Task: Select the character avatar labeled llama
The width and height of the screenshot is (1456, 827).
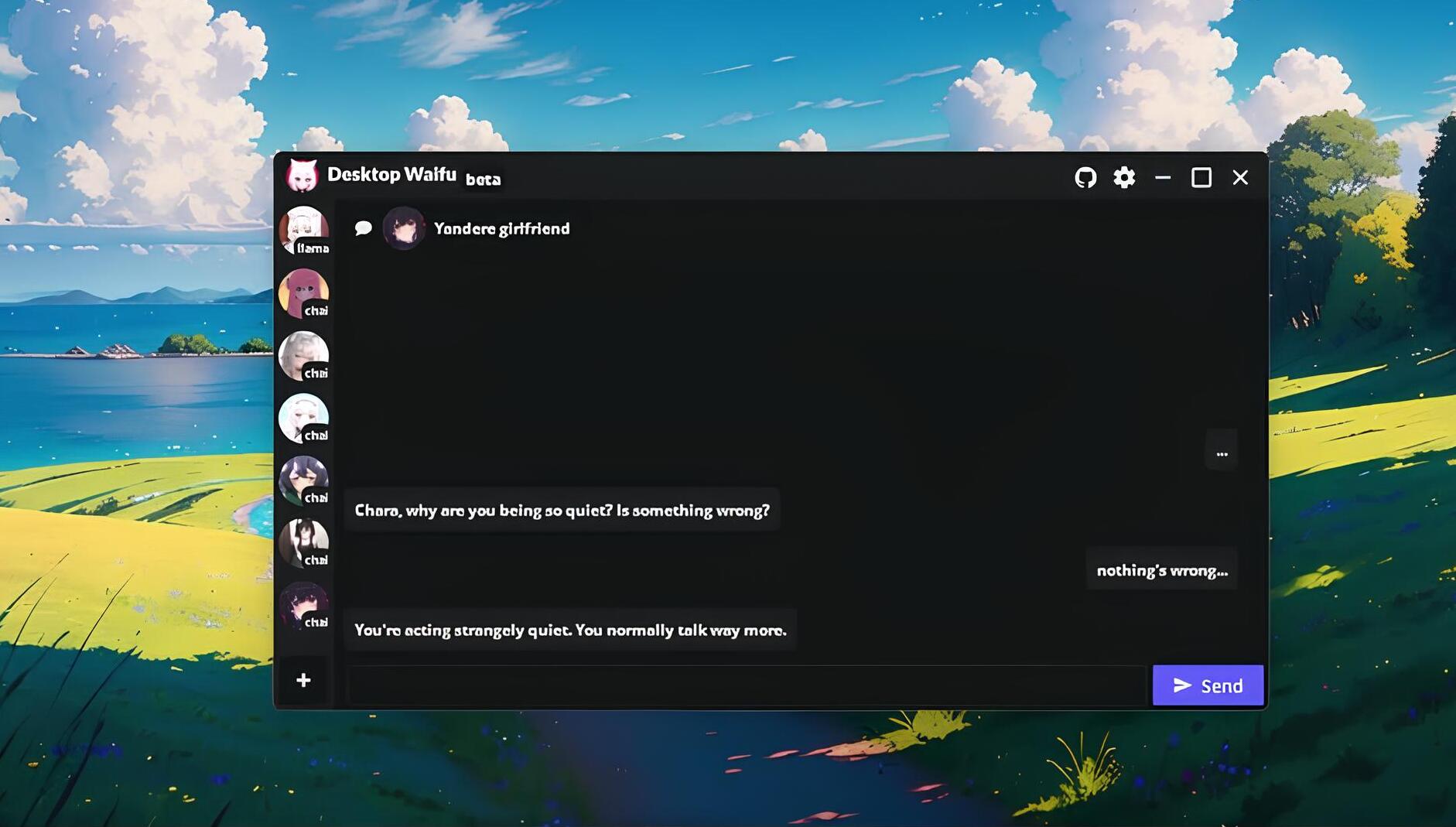Action: 303,231
